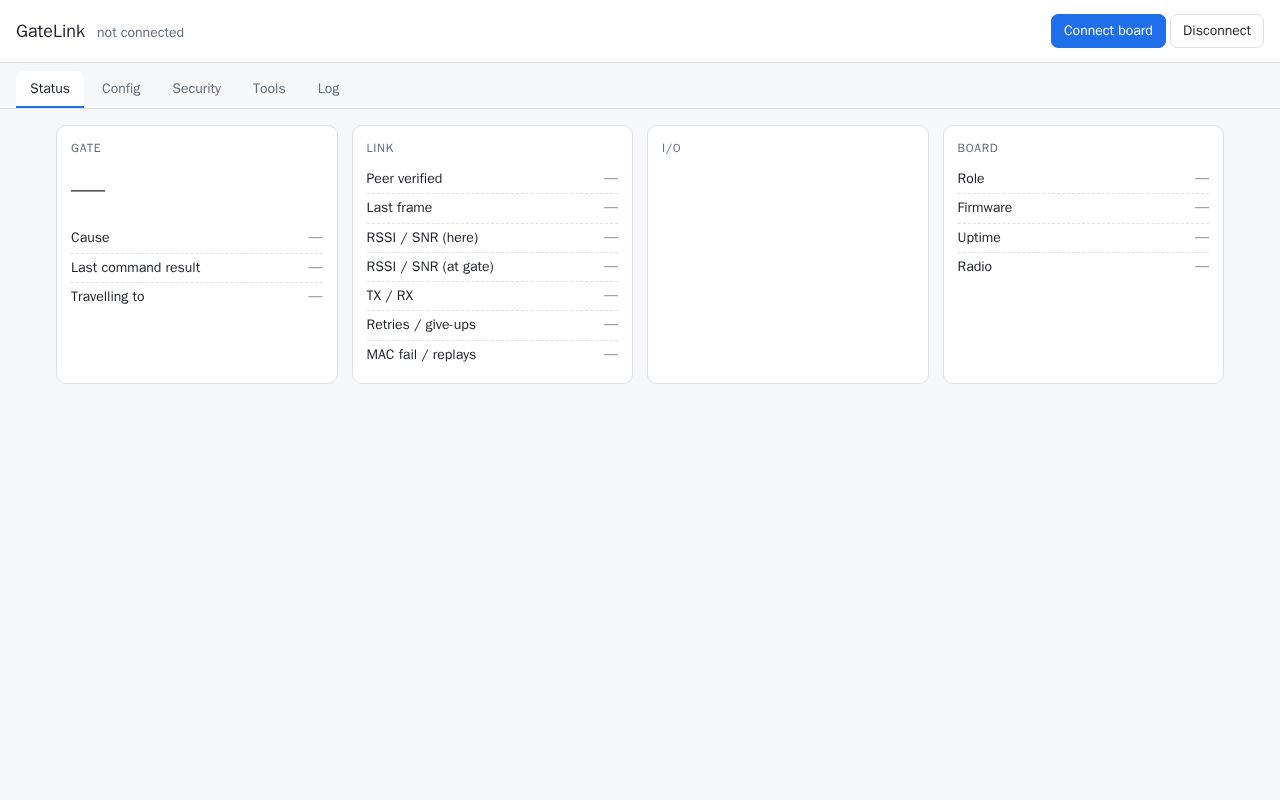Screen dimensions: 1280x800
Task: Select the GateLink app title
Action: click(50, 31)
